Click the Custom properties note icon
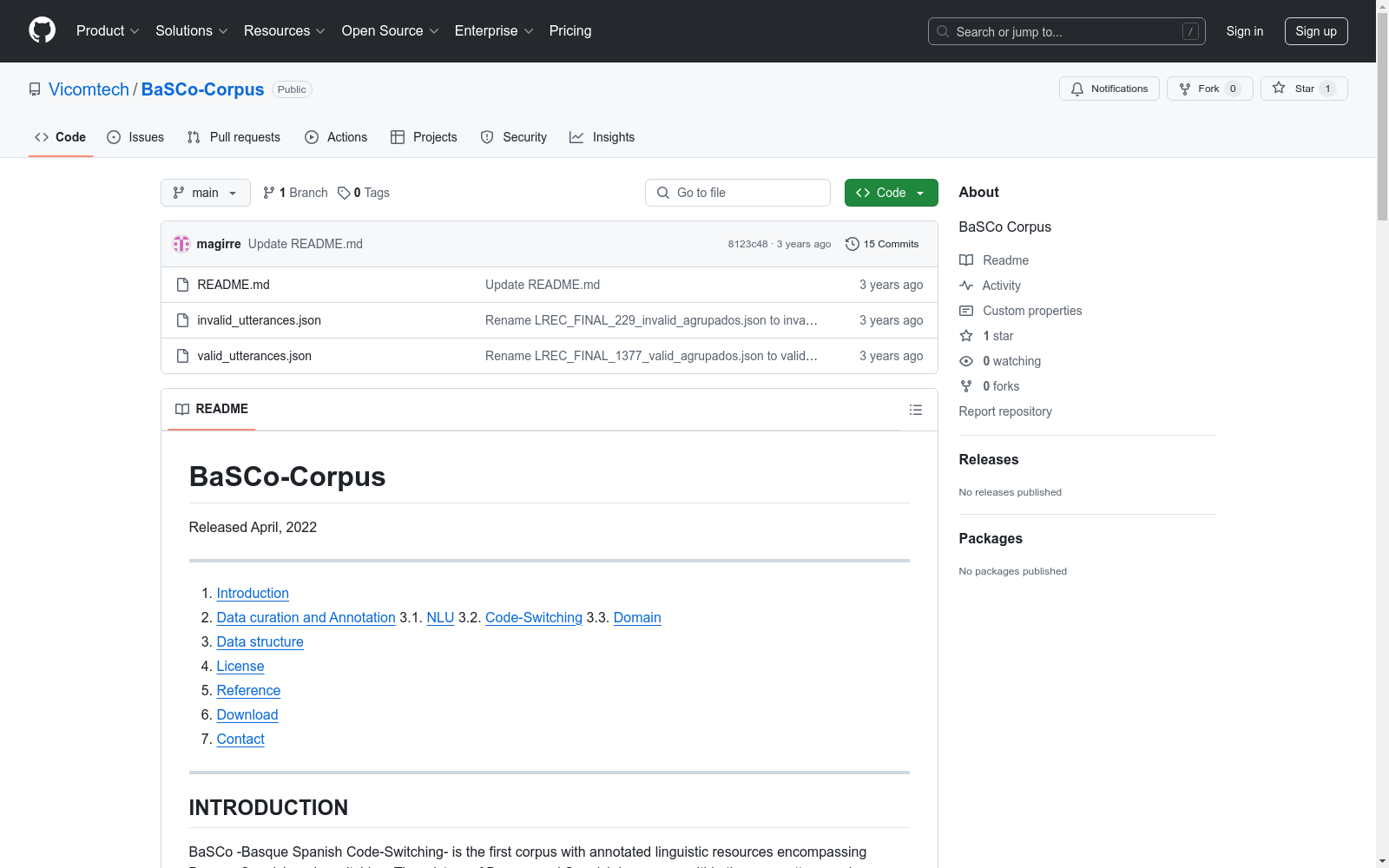The image size is (1389, 868). coord(966,311)
